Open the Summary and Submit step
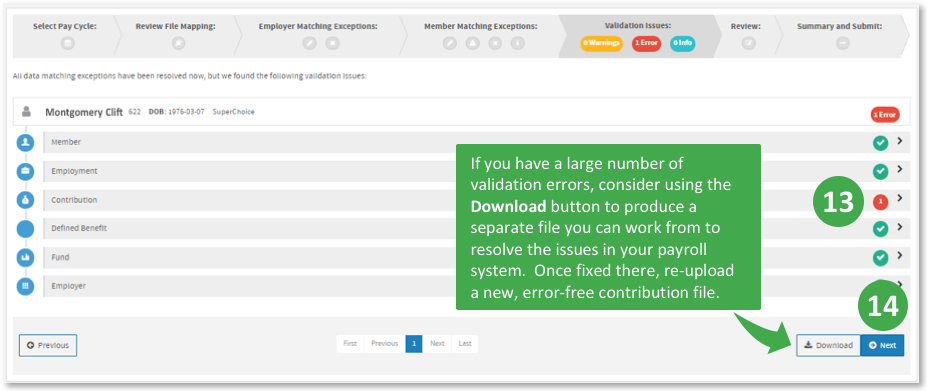This screenshot has width=927, height=391. [839, 35]
